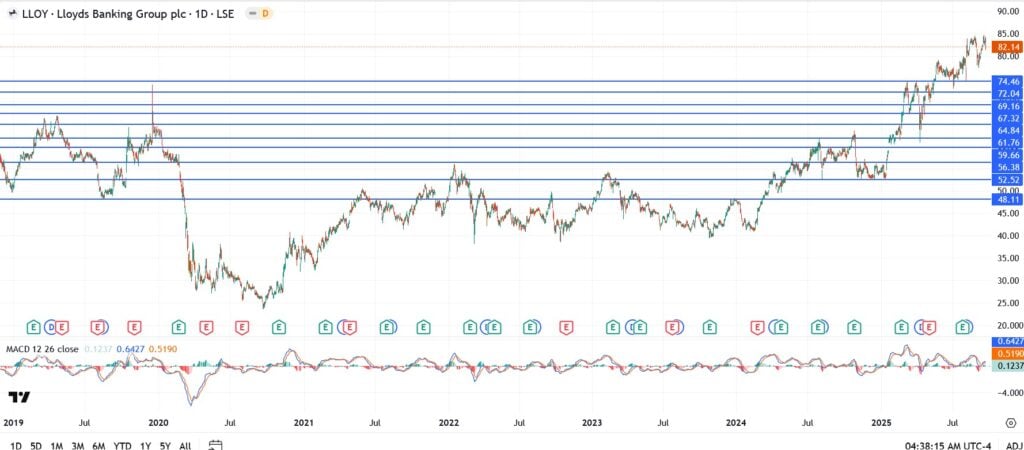Click the -4.000 MACD axis label
This screenshot has width=1024, height=450.
tap(1008, 393)
